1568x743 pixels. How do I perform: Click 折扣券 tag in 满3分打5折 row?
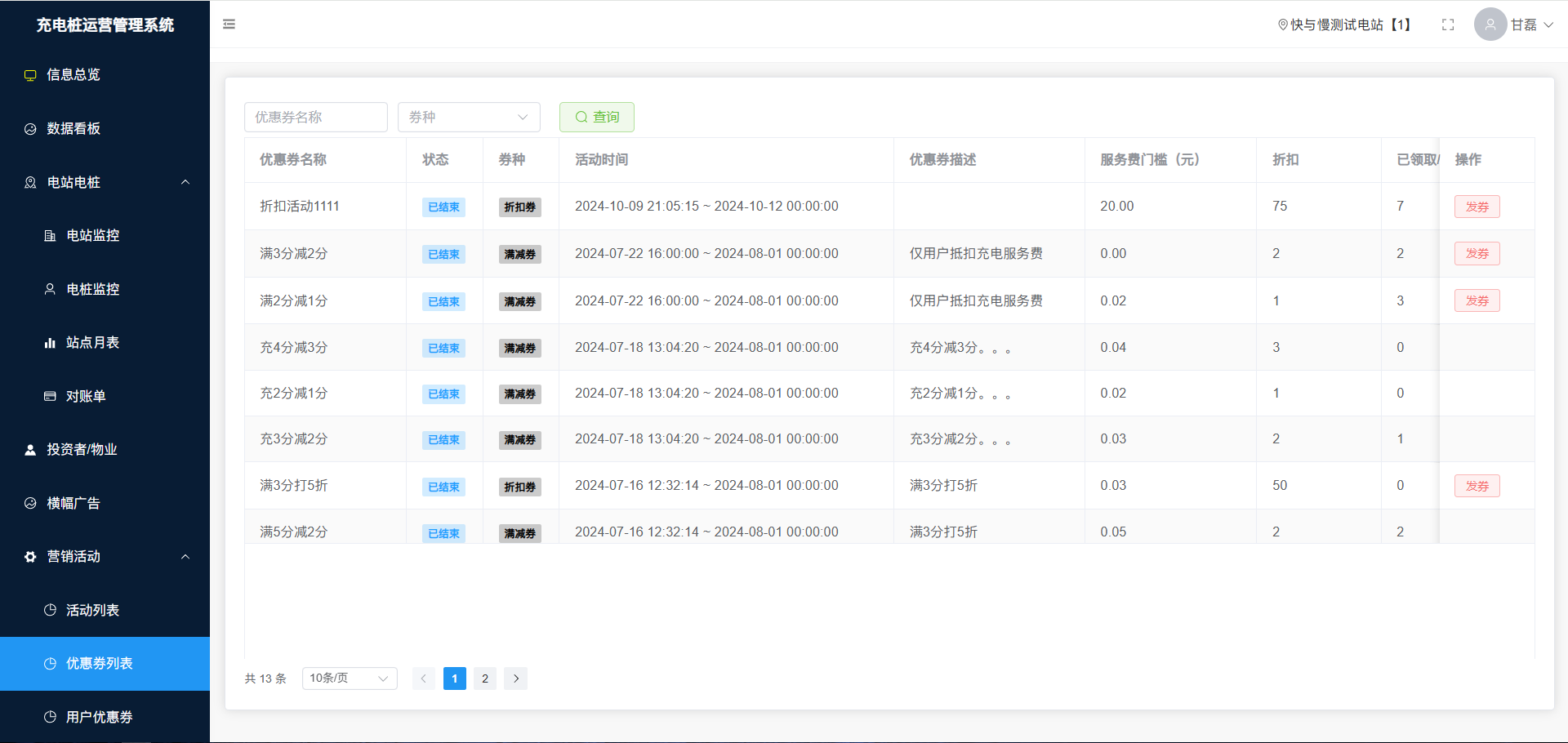coord(520,487)
